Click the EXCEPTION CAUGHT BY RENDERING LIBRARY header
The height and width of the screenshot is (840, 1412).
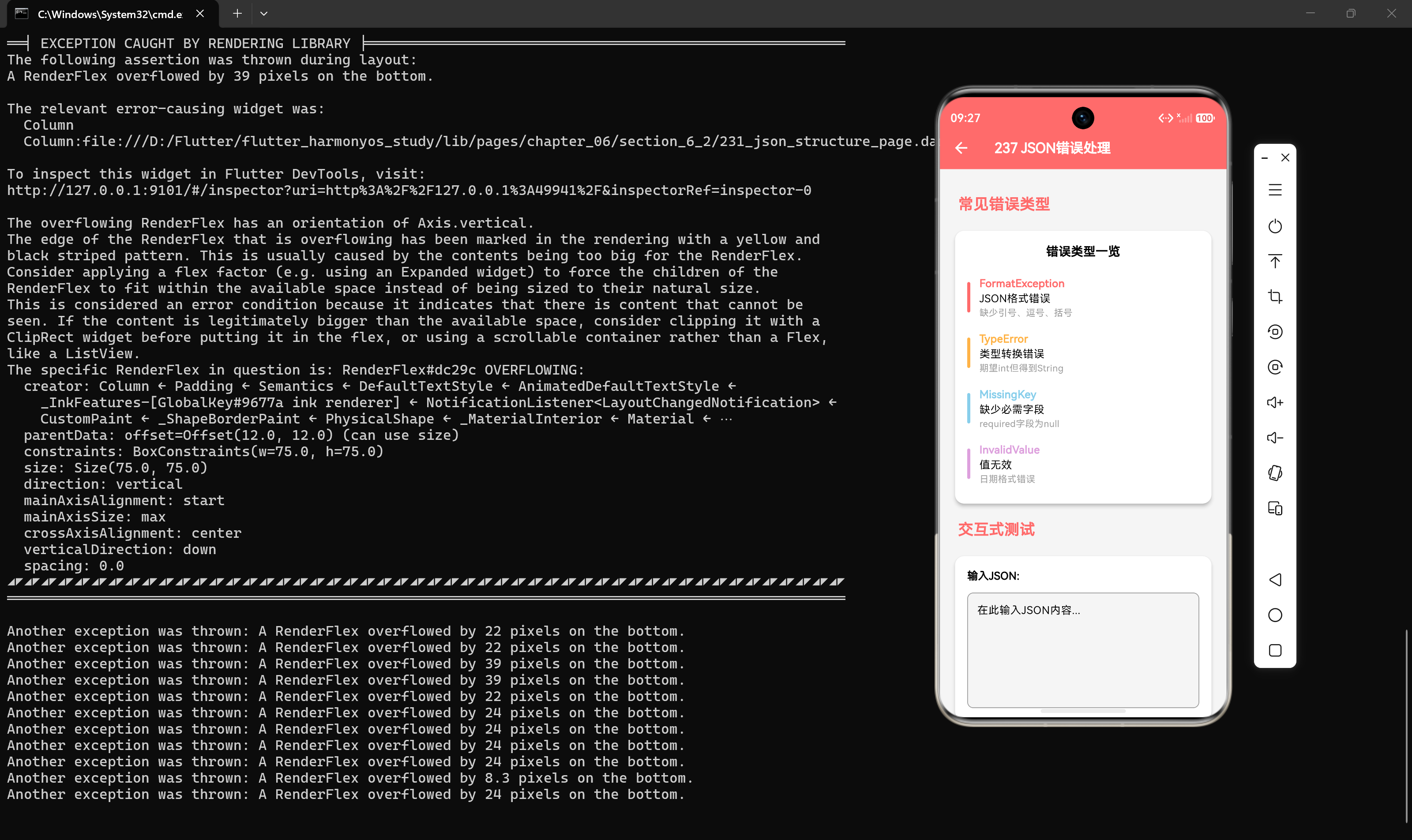coord(195,44)
